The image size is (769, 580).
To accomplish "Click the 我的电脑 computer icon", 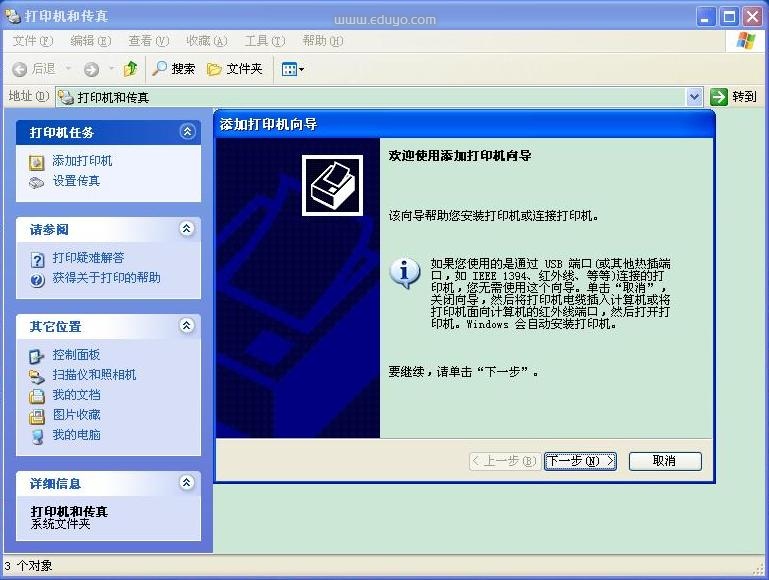I will click(37, 436).
